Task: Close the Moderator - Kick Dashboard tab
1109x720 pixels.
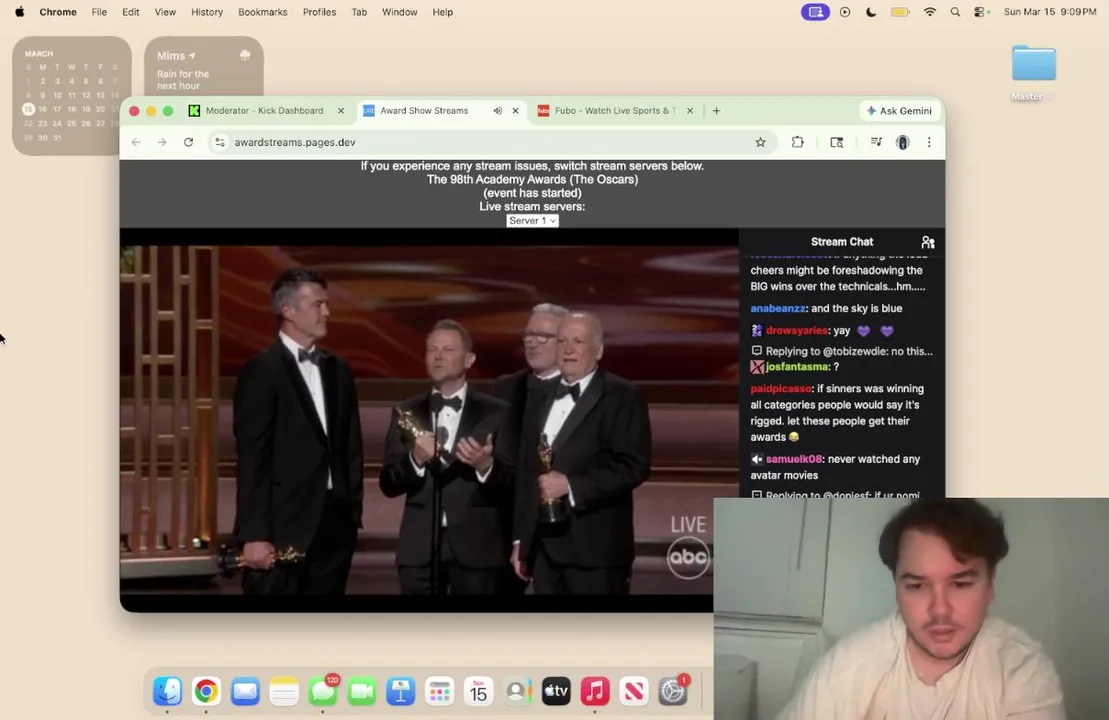Action: click(341, 110)
